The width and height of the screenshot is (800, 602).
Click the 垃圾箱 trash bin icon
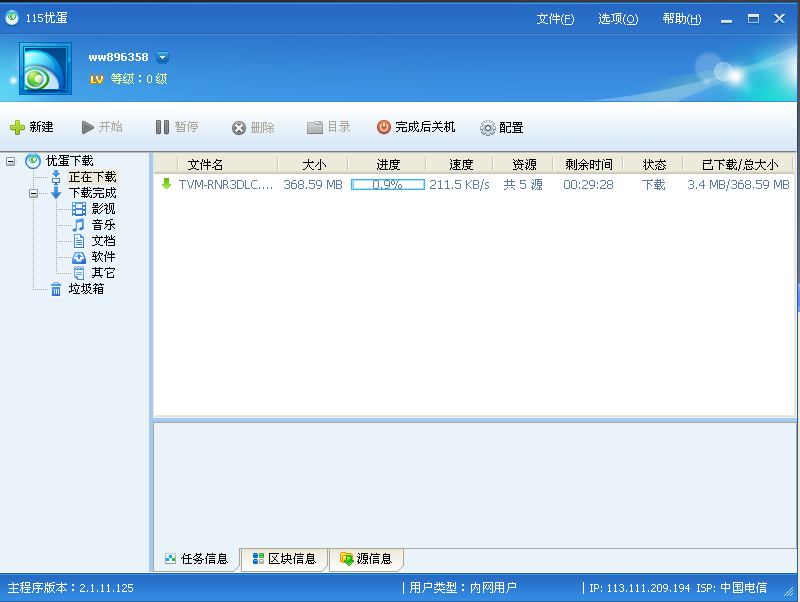56,289
